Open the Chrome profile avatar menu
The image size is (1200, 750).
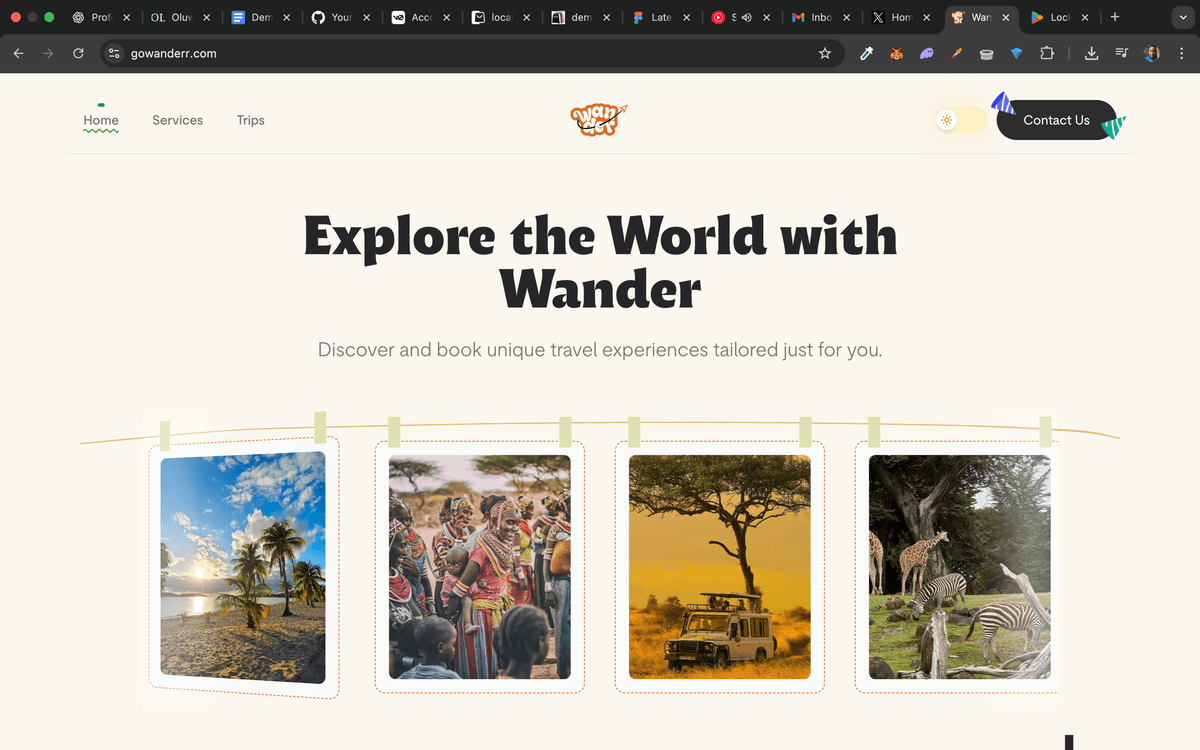(x=1152, y=54)
